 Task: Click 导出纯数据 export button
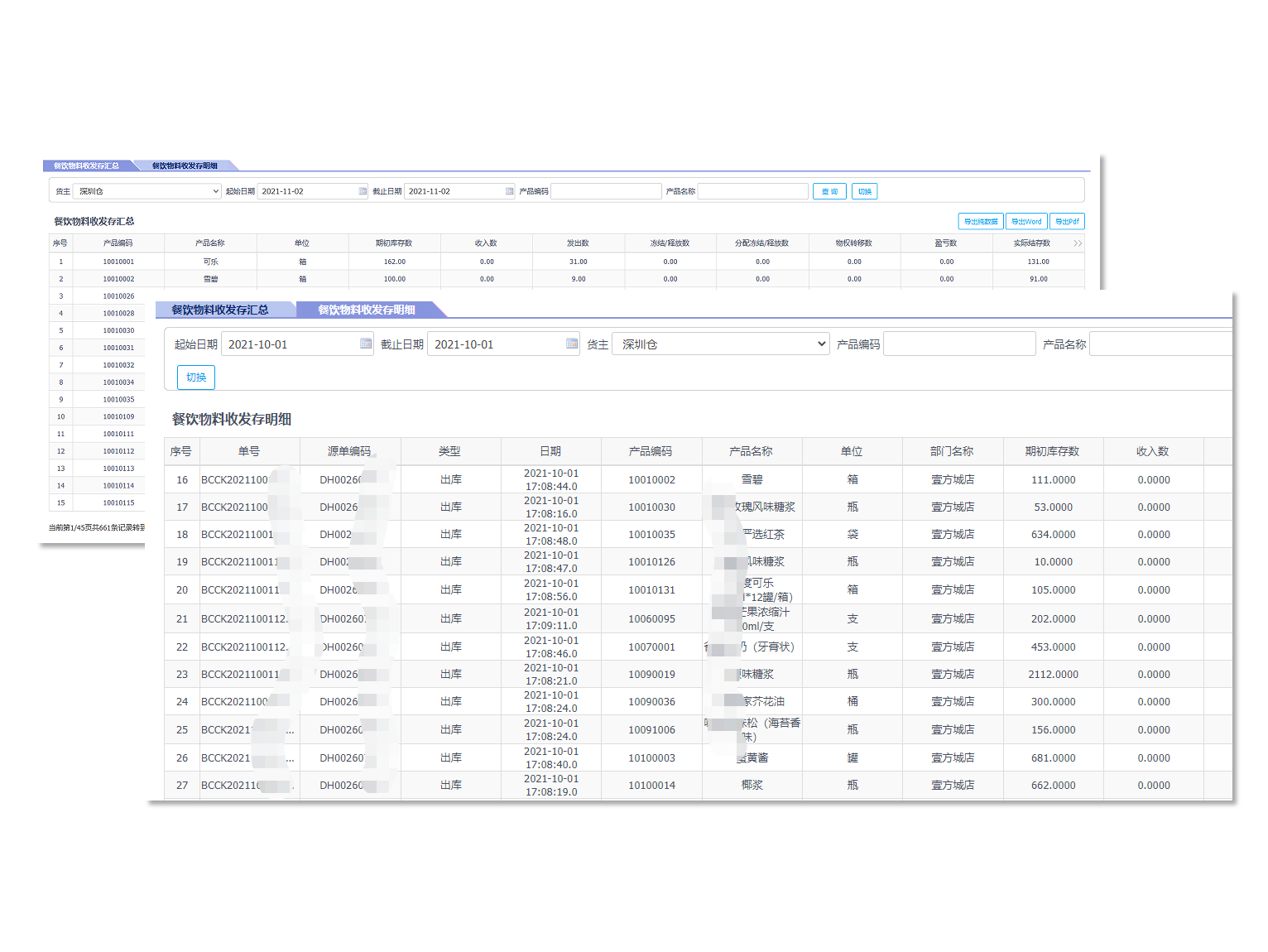(980, 221)
